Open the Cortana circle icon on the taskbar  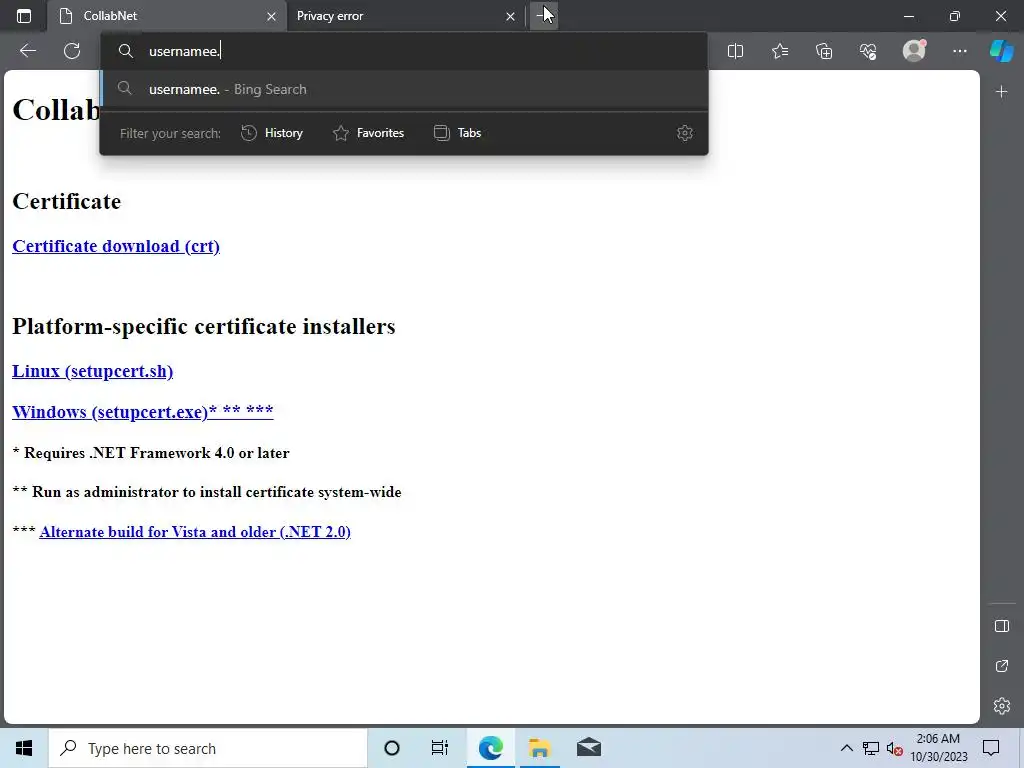[x=392, y=748]
